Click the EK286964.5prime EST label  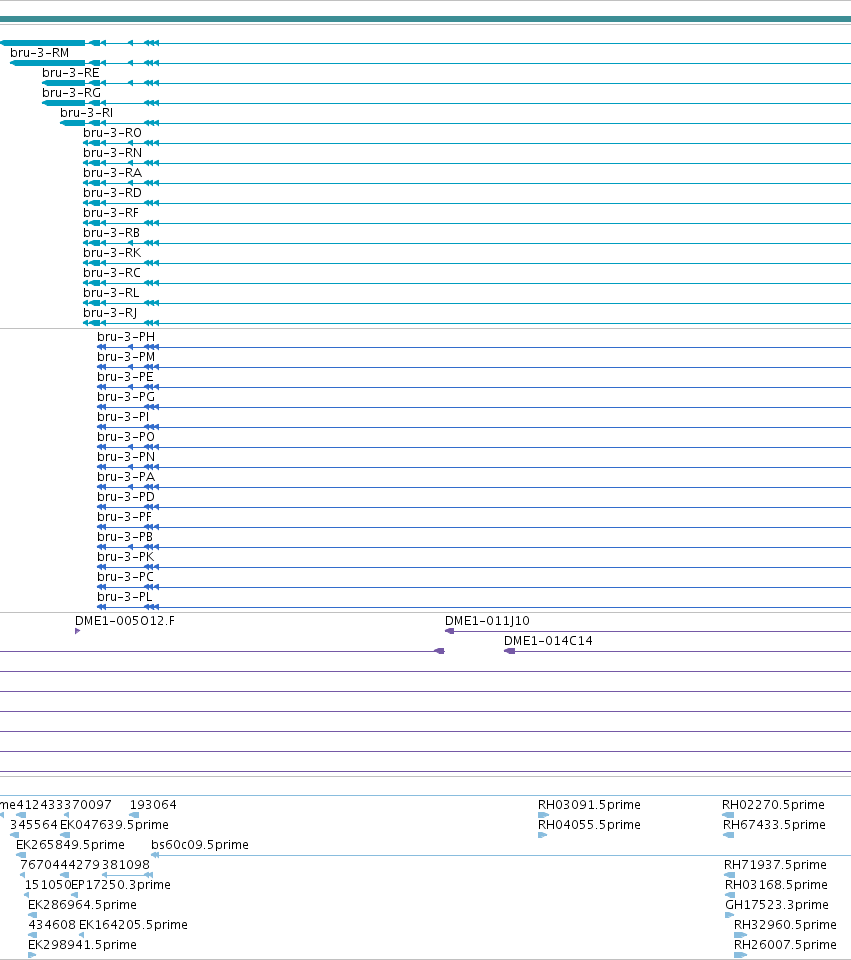pyautogui.click(x=83, y=905)
